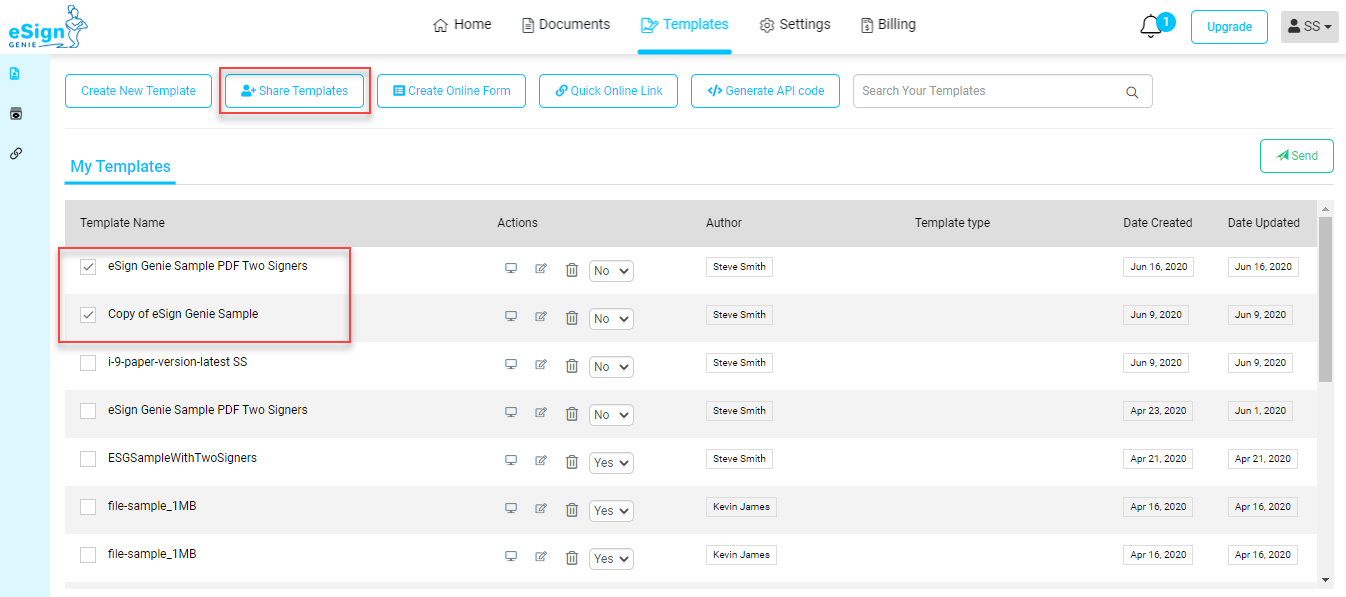Check the i-9-paper-version-latest SS checkbox
The image size is (1346, 597).
click(88, 363)
